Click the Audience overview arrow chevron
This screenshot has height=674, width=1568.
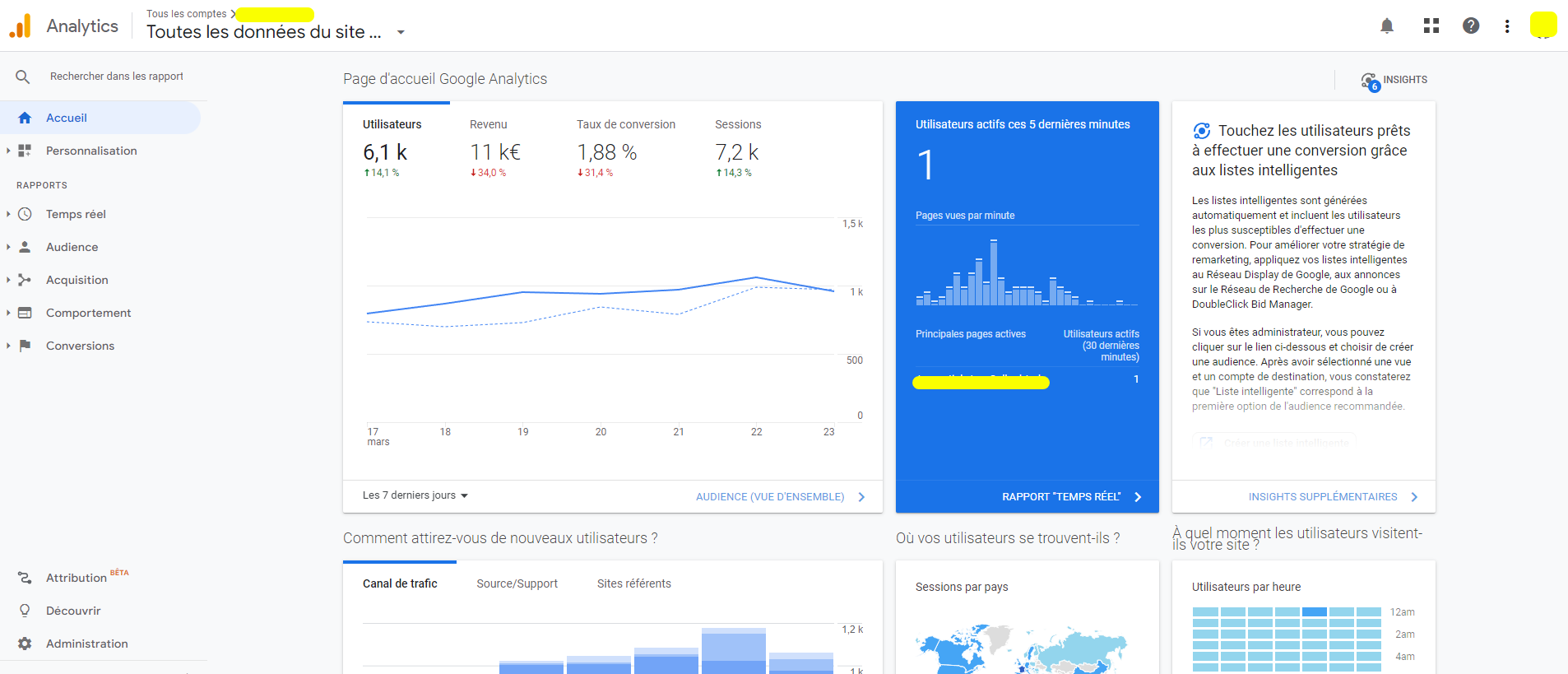[861, 497]
